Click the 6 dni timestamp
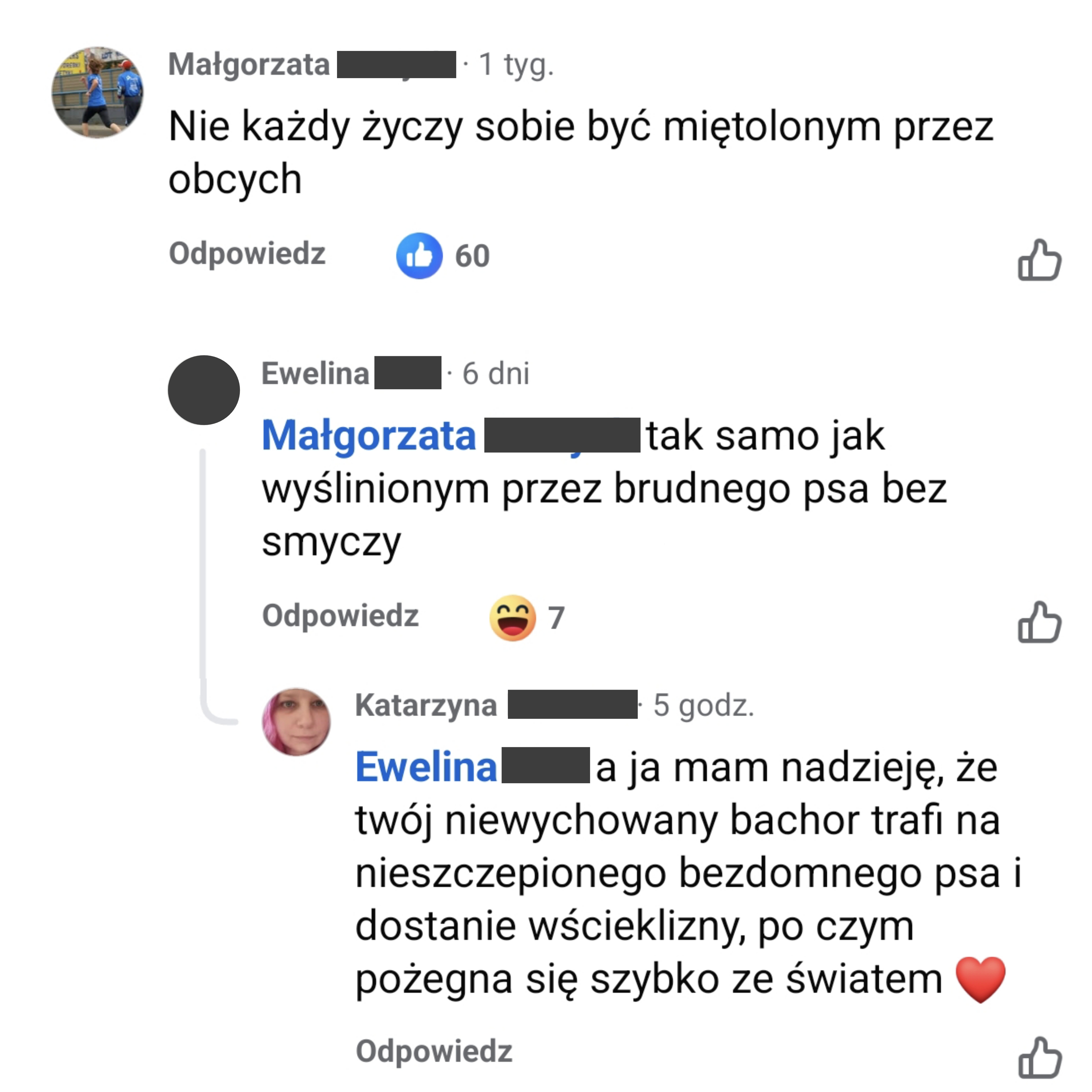Screen dimensions: 1092x1092 496,374
